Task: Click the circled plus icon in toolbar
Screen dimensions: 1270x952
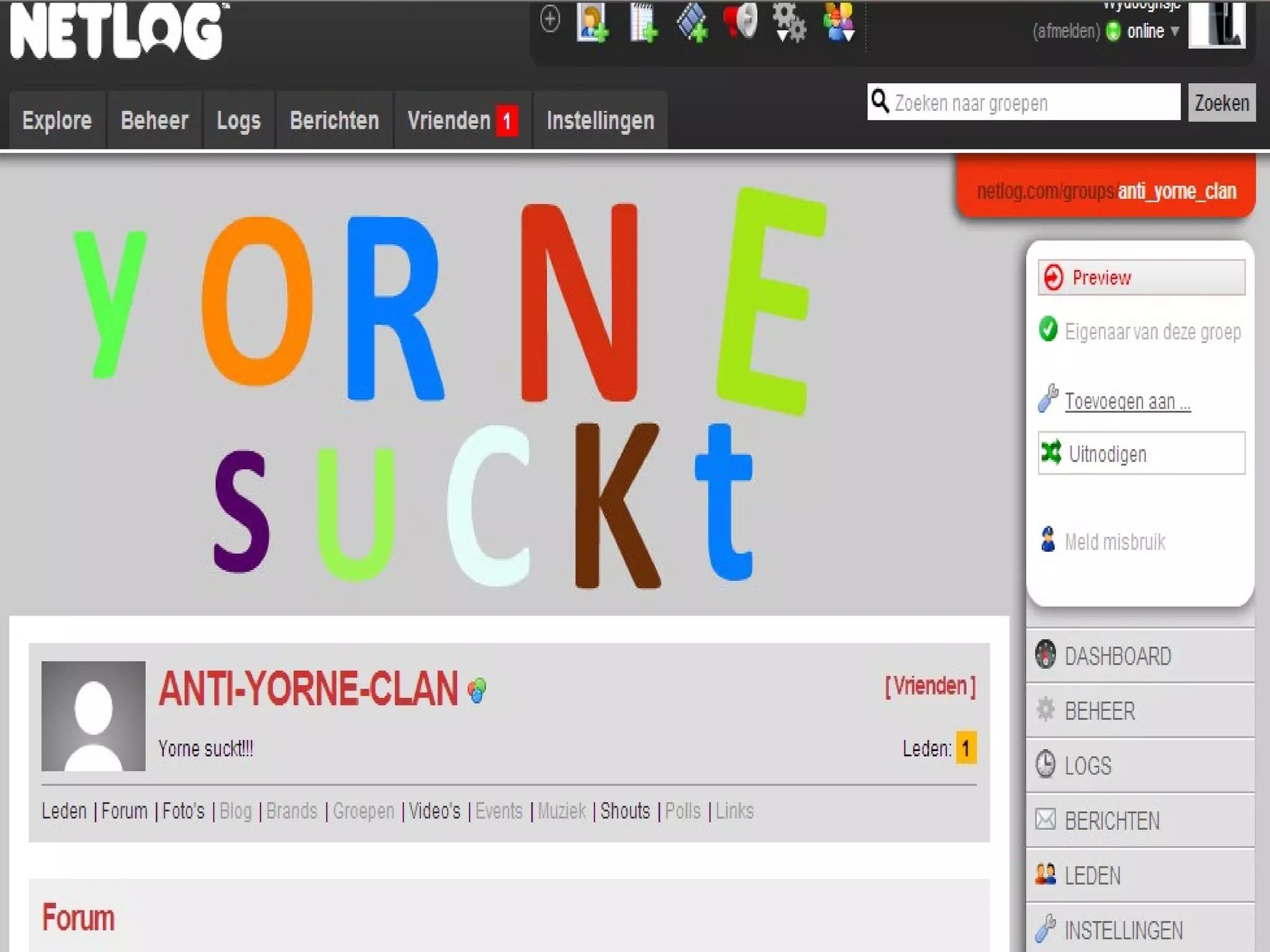Action: pos(549,19)
